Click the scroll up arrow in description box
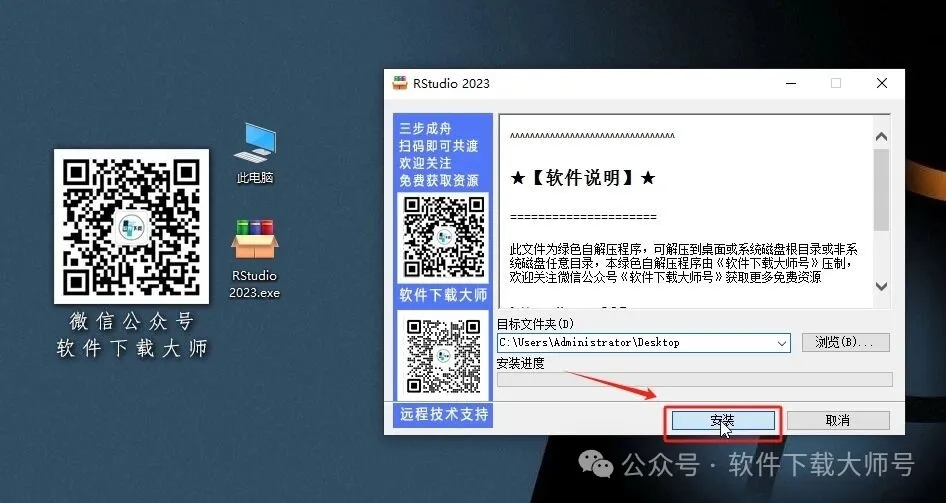The width and height of the screenshot is (946, 503). point(881,137)
